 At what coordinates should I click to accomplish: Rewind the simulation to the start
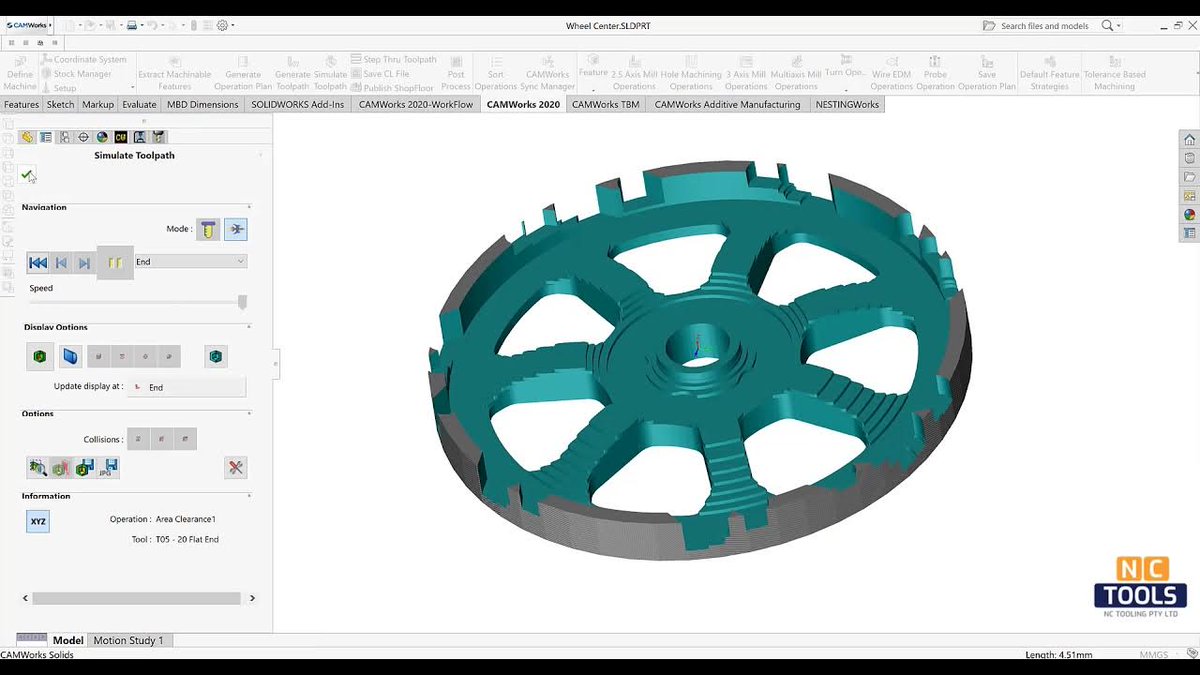(38, 262)
